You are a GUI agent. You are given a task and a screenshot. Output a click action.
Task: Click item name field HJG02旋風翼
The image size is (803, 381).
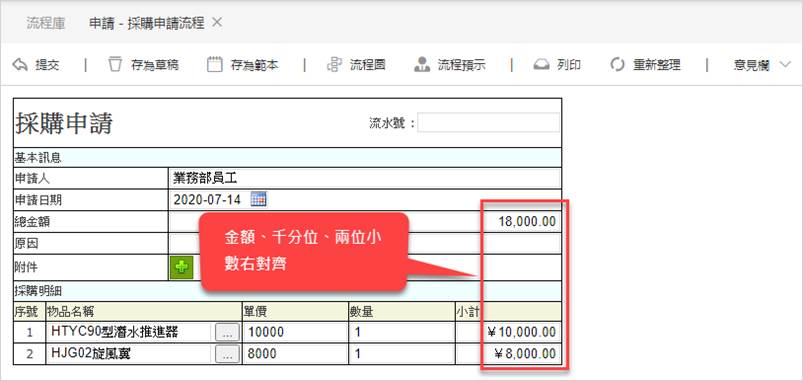tap(129, 354)
